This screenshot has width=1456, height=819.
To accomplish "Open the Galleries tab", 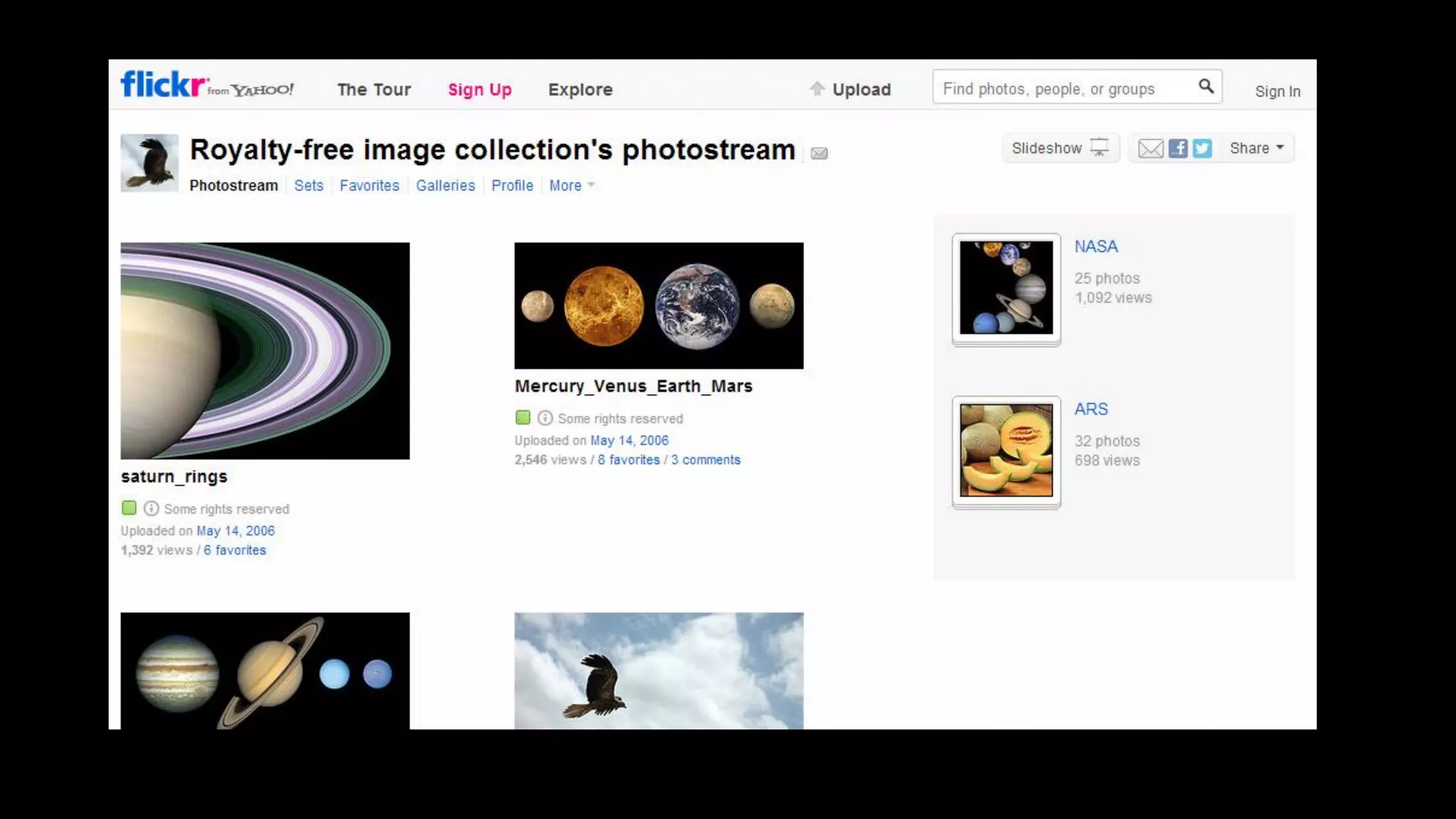I will pyautogui.click(x=445, y=186).
